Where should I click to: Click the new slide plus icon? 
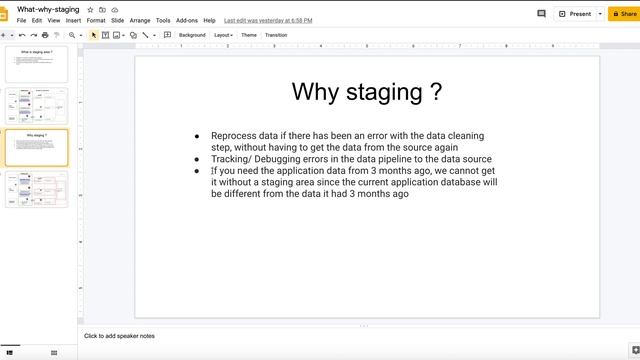(3, 35)
